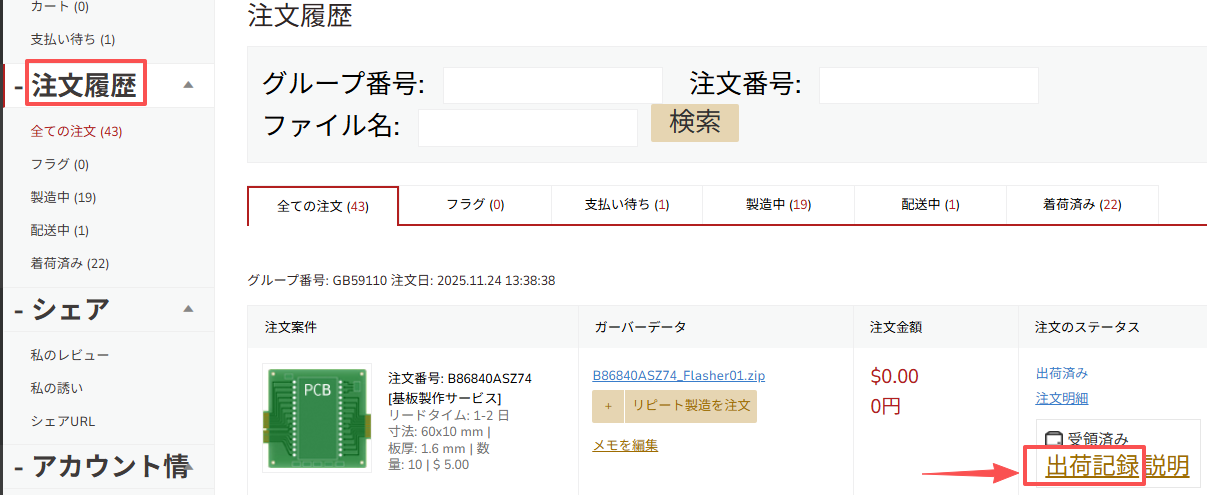
Task: Switch to the フラグ (0) tab
Action: [x=475, y=205]
